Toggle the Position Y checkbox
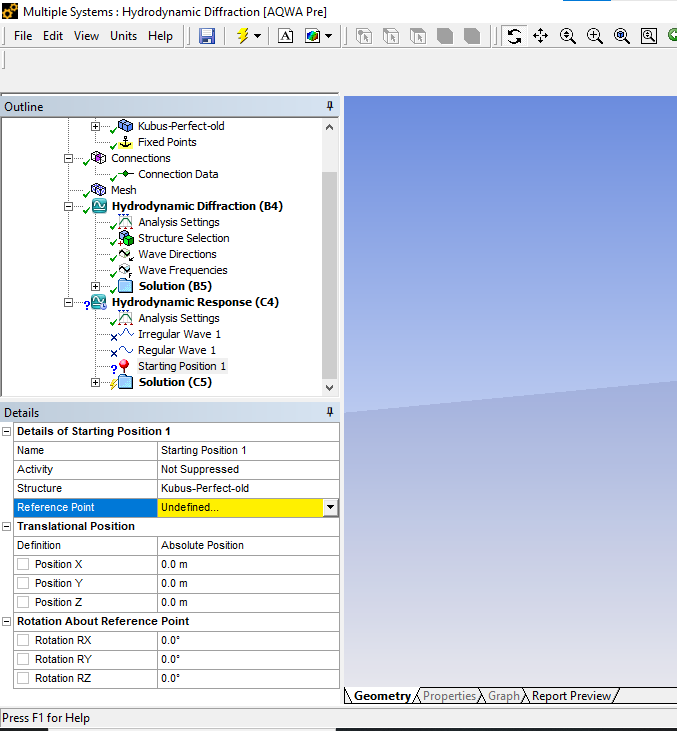This screenshot has width=677, height=731. (23, 583)
